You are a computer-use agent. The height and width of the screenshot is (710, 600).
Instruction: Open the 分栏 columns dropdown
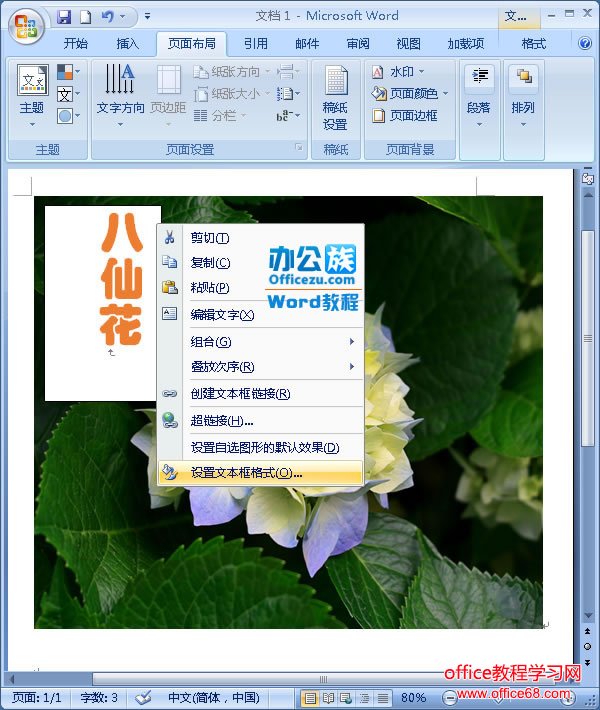[x=220, y=115]
